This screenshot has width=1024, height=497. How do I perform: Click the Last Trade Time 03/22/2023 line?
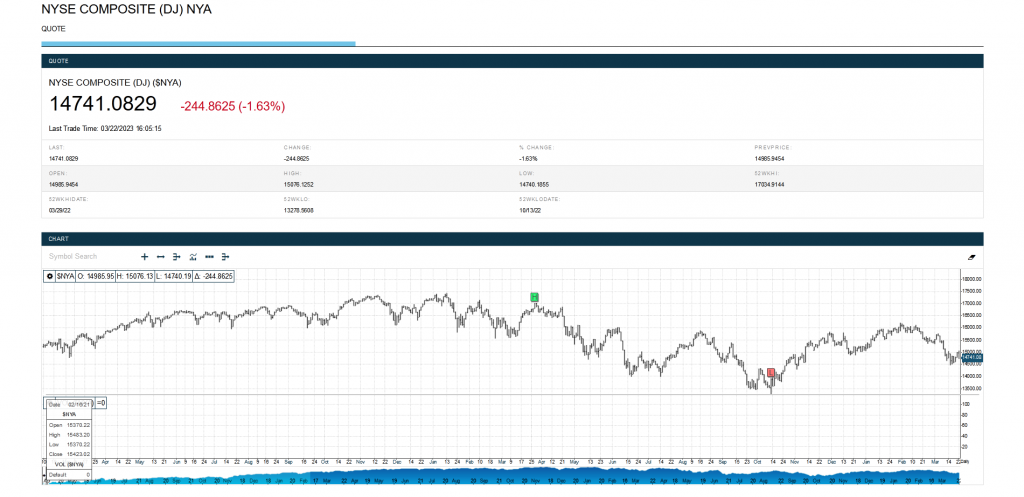pos(105,129)
